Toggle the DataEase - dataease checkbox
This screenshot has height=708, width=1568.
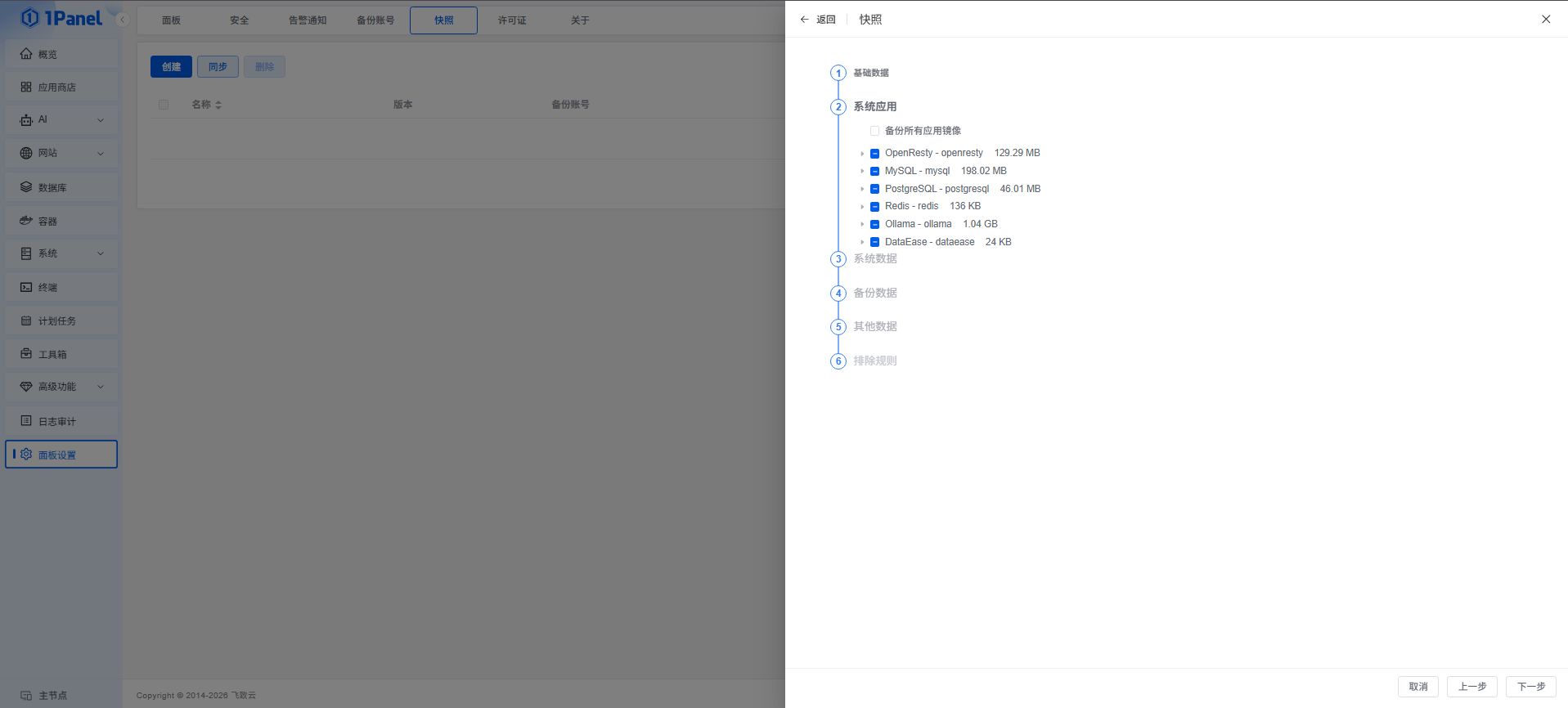pyautogui.click(x=874, y=242)
